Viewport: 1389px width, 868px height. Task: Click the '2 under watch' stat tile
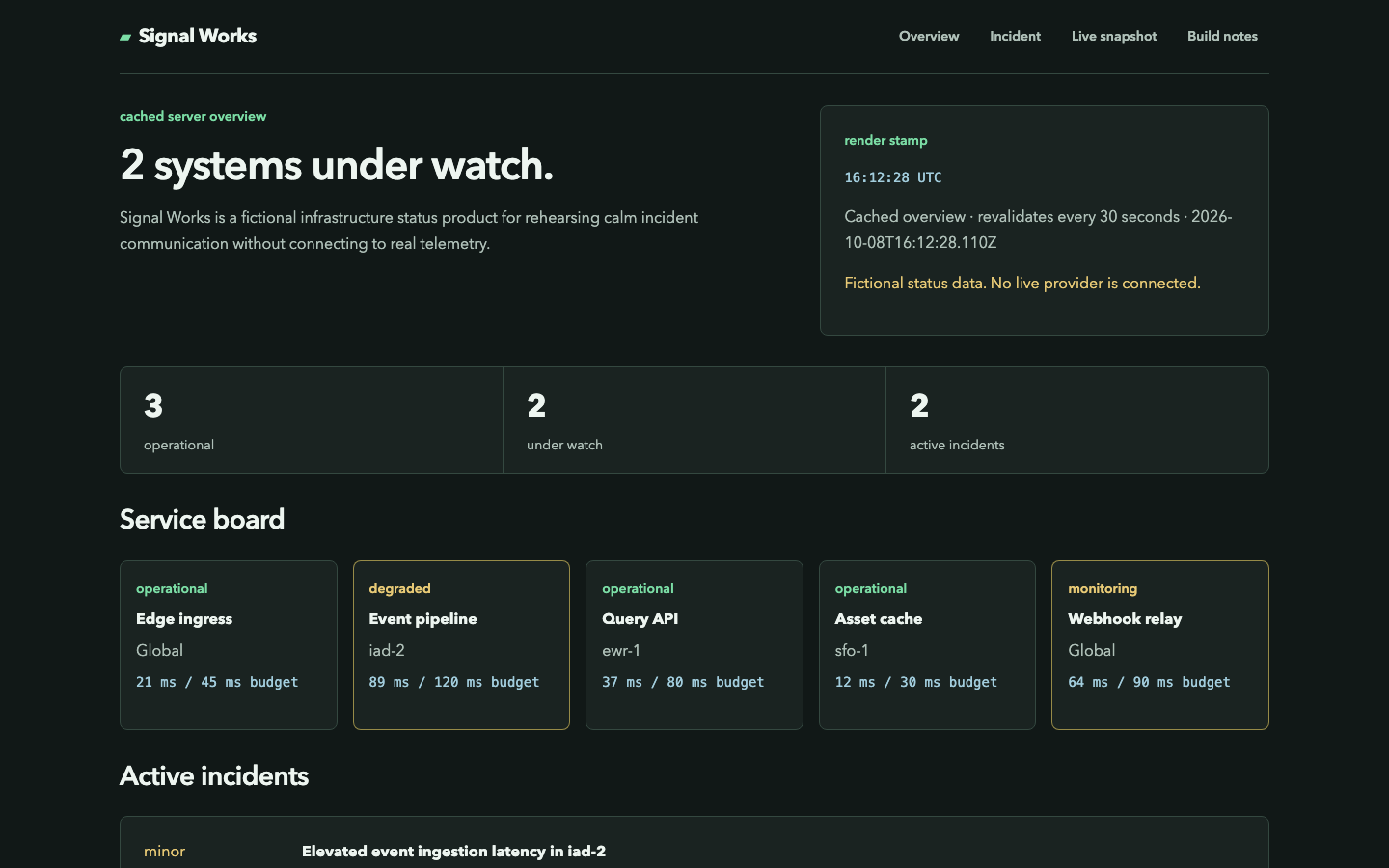pyautogui.click(x=694, y=420)
